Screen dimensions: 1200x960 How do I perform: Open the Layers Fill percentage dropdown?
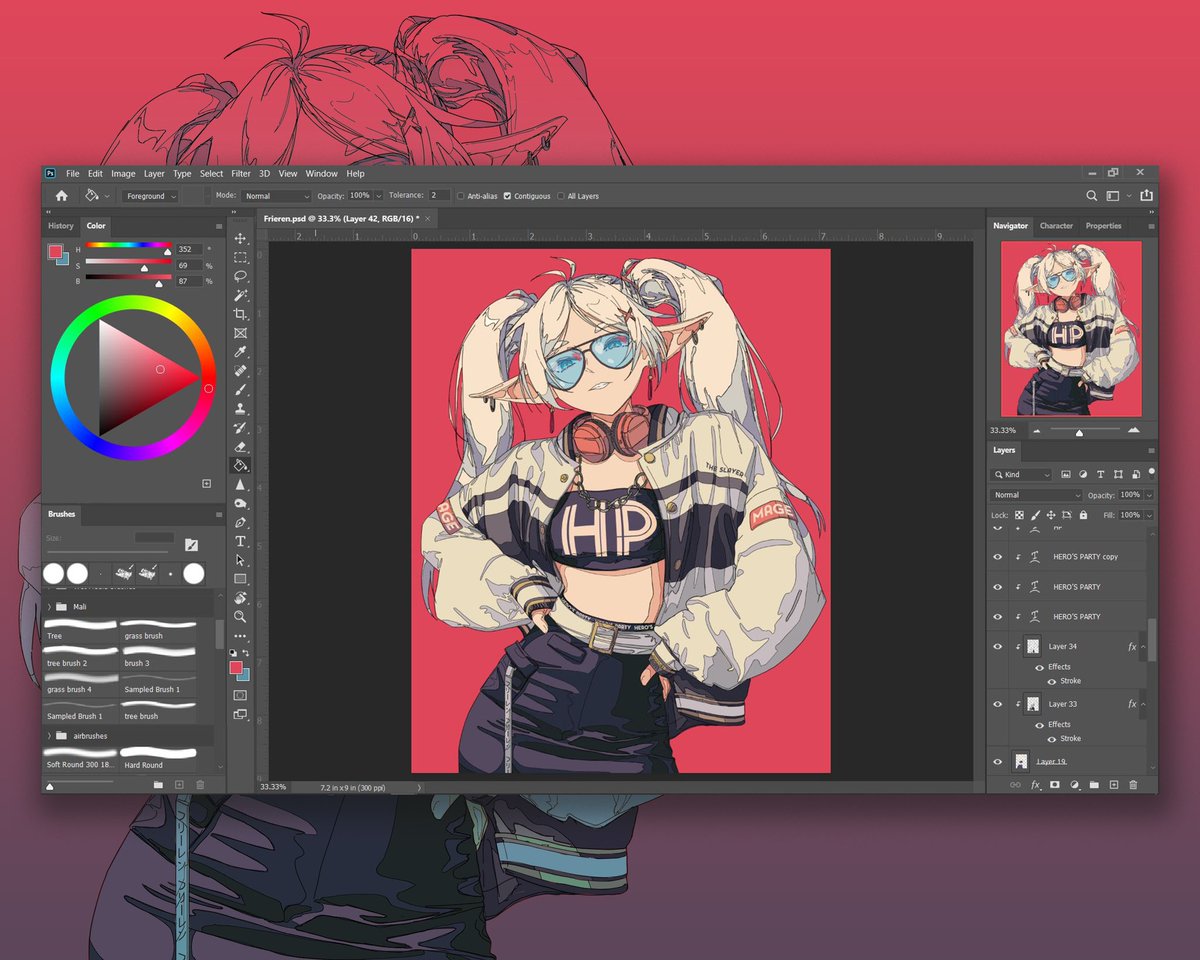(x=1149, y=515)
